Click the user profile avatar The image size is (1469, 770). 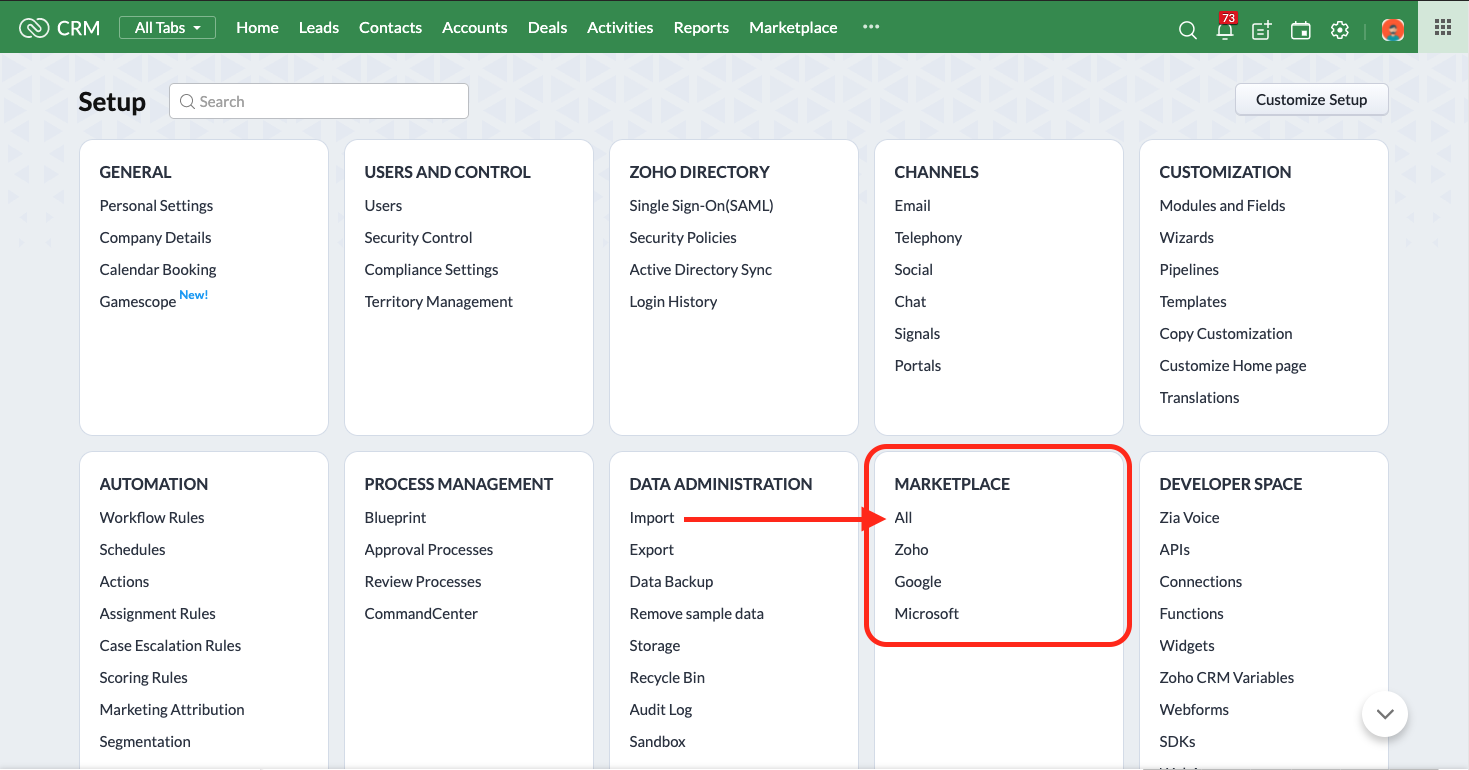pyautogui.click(x=1393, y=30)
